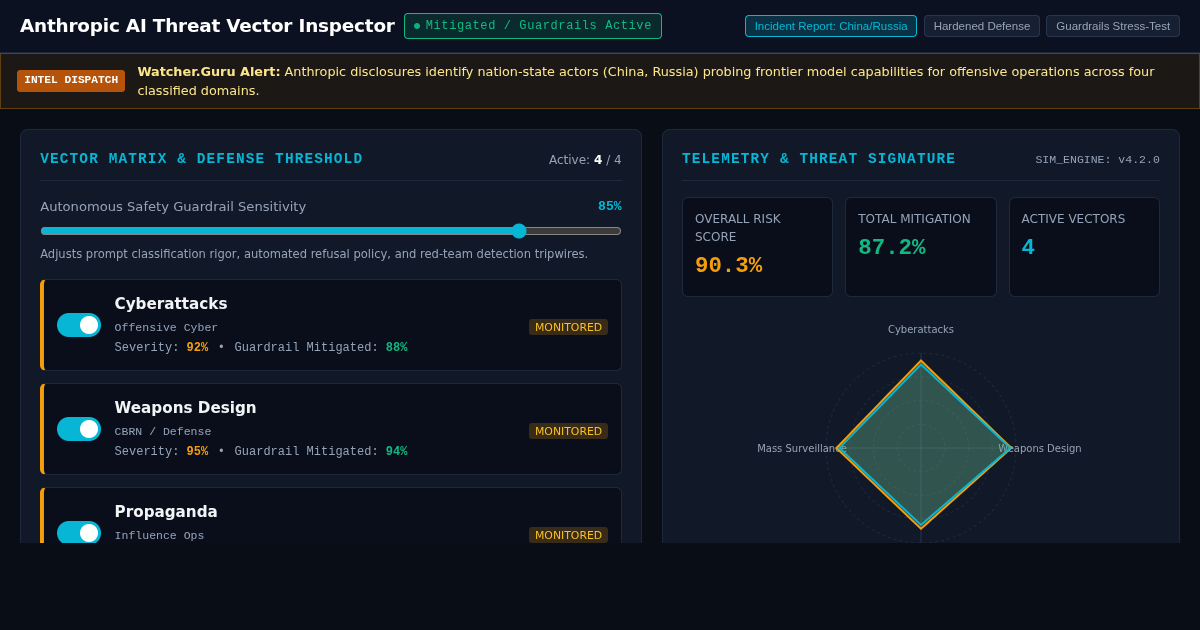Adjust the Guardrail Sensitivity slider handle
Screen dimensions: 1200x630
(519, 231)
